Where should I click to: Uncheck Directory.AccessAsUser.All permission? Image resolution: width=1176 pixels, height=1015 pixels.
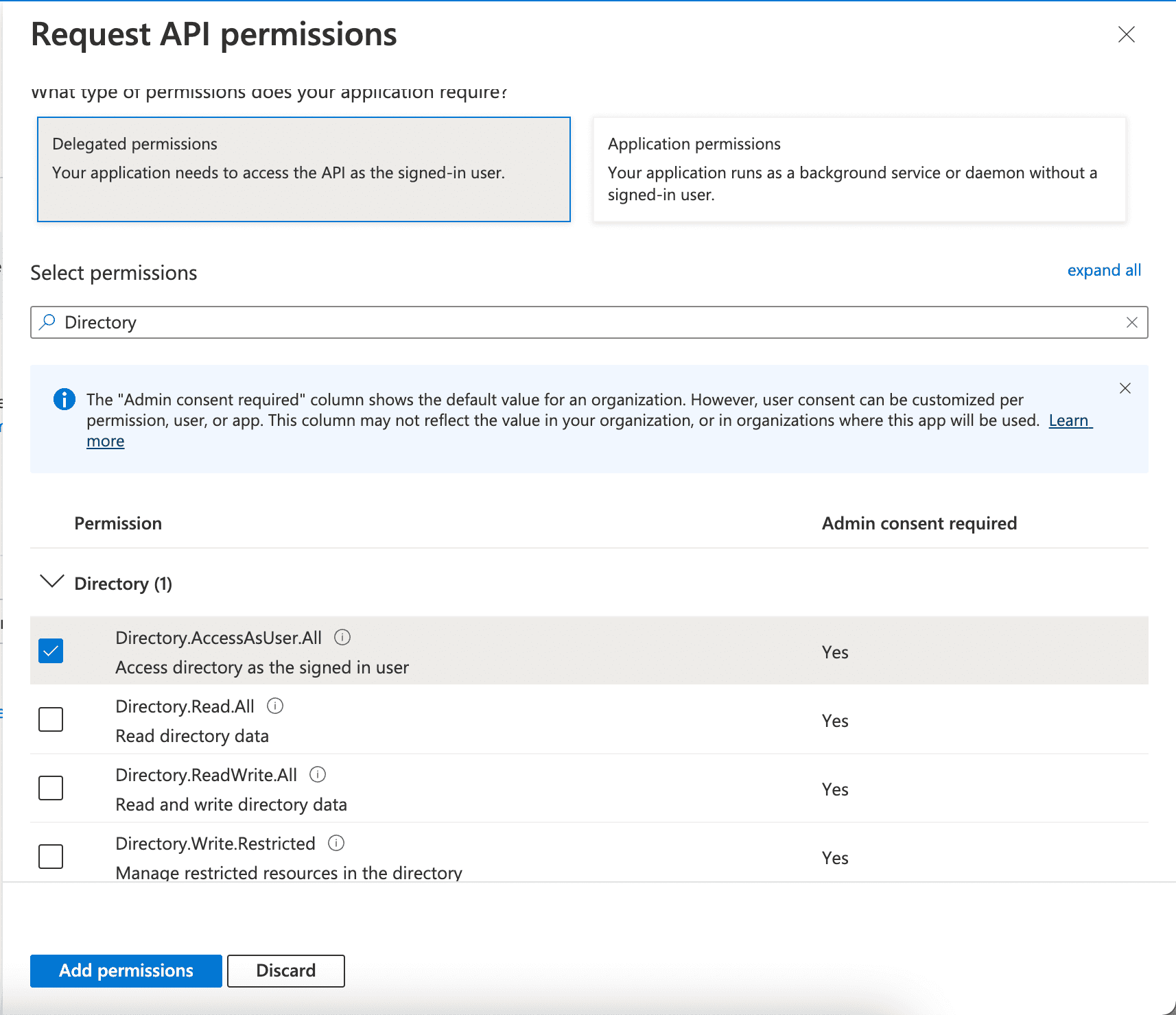point(51,651)
